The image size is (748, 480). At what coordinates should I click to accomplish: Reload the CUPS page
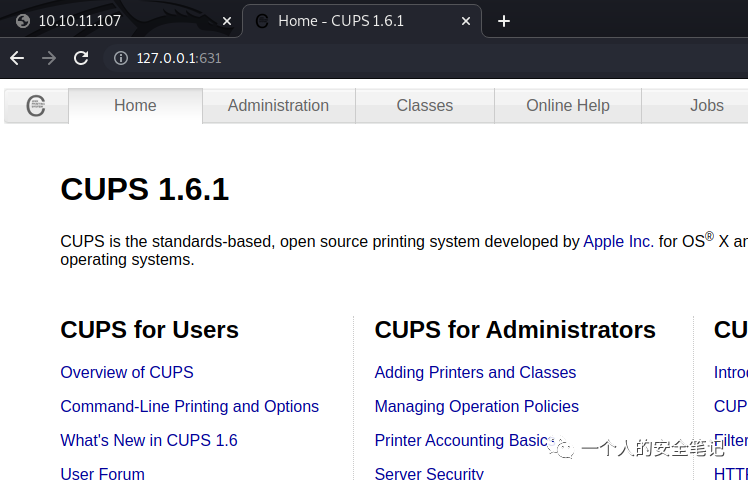pyautogui.click(x=81, y=58)
